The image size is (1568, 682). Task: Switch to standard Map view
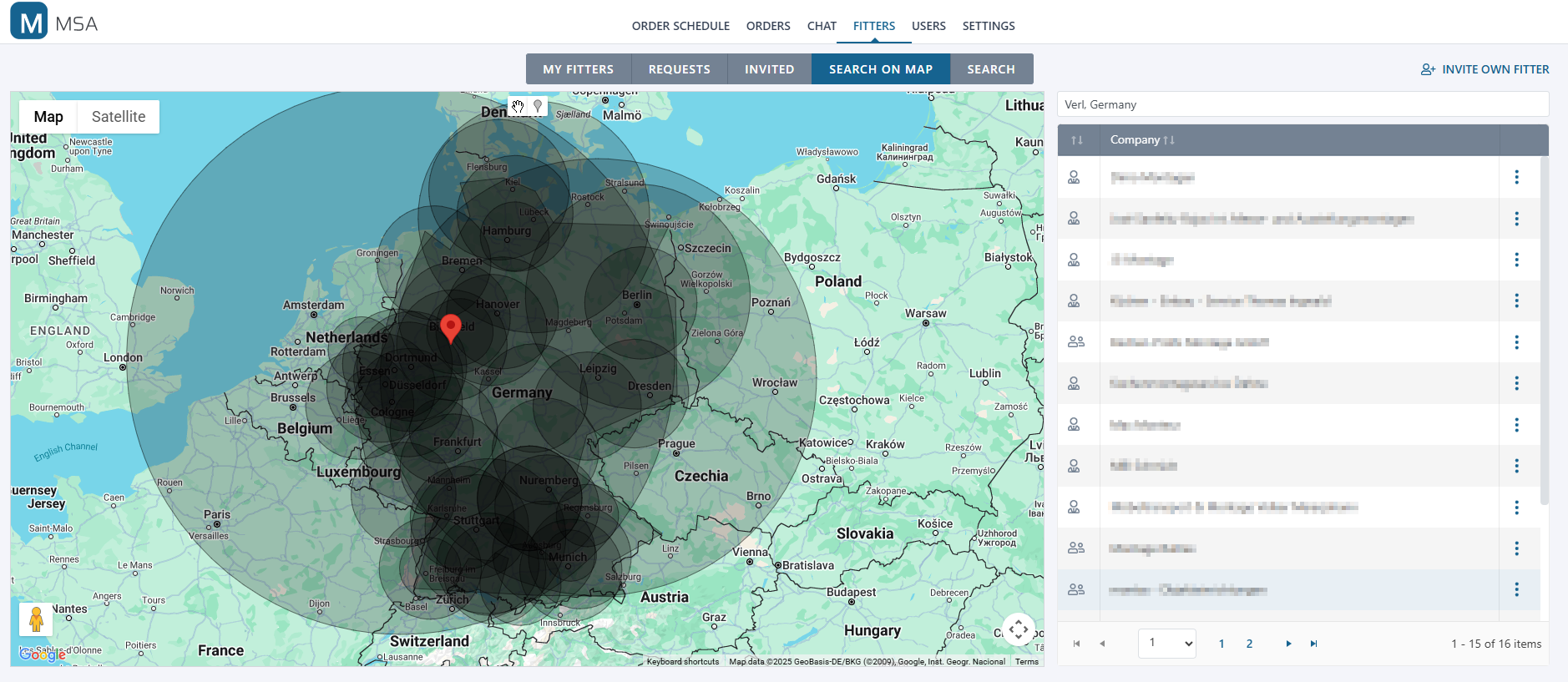click(48, 117)
